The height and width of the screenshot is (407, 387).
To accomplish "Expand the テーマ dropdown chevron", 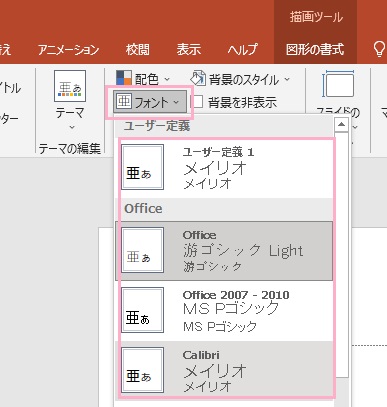I will coord(72,127).
